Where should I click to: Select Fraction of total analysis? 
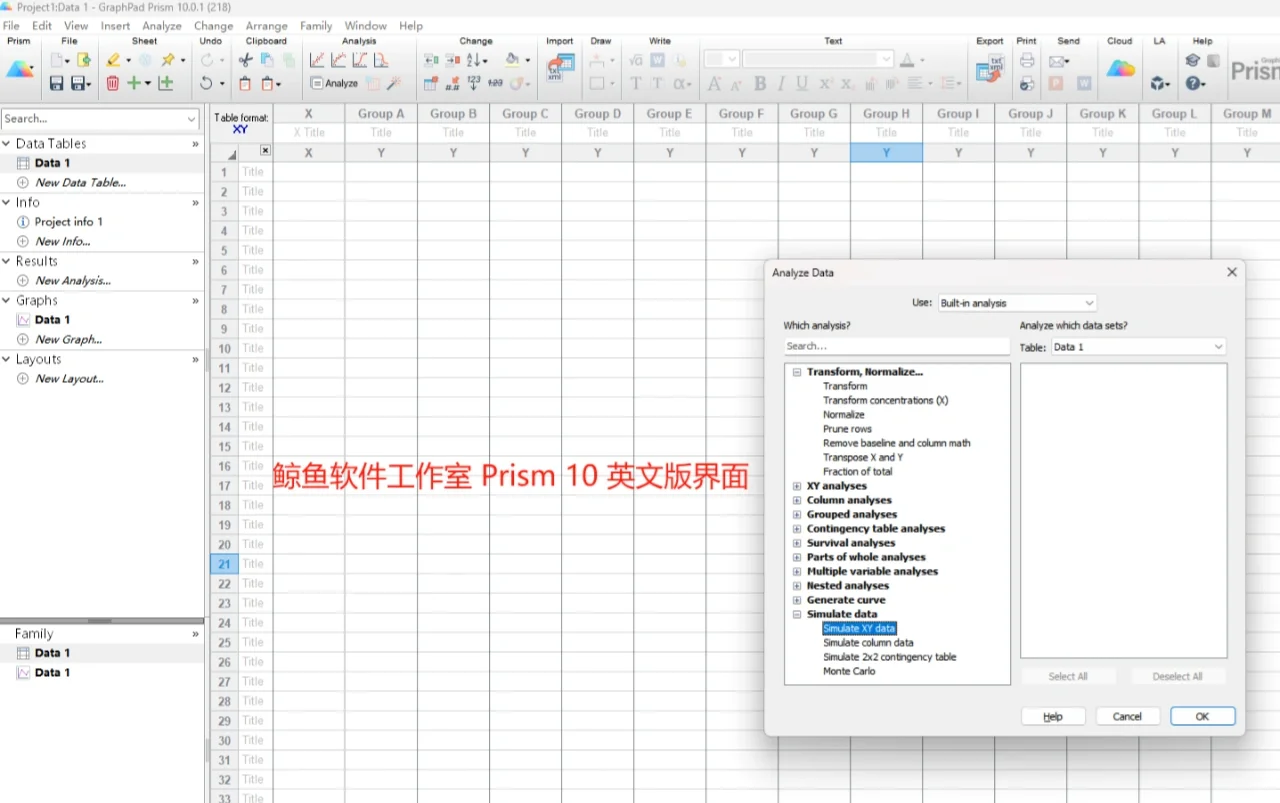858,472
